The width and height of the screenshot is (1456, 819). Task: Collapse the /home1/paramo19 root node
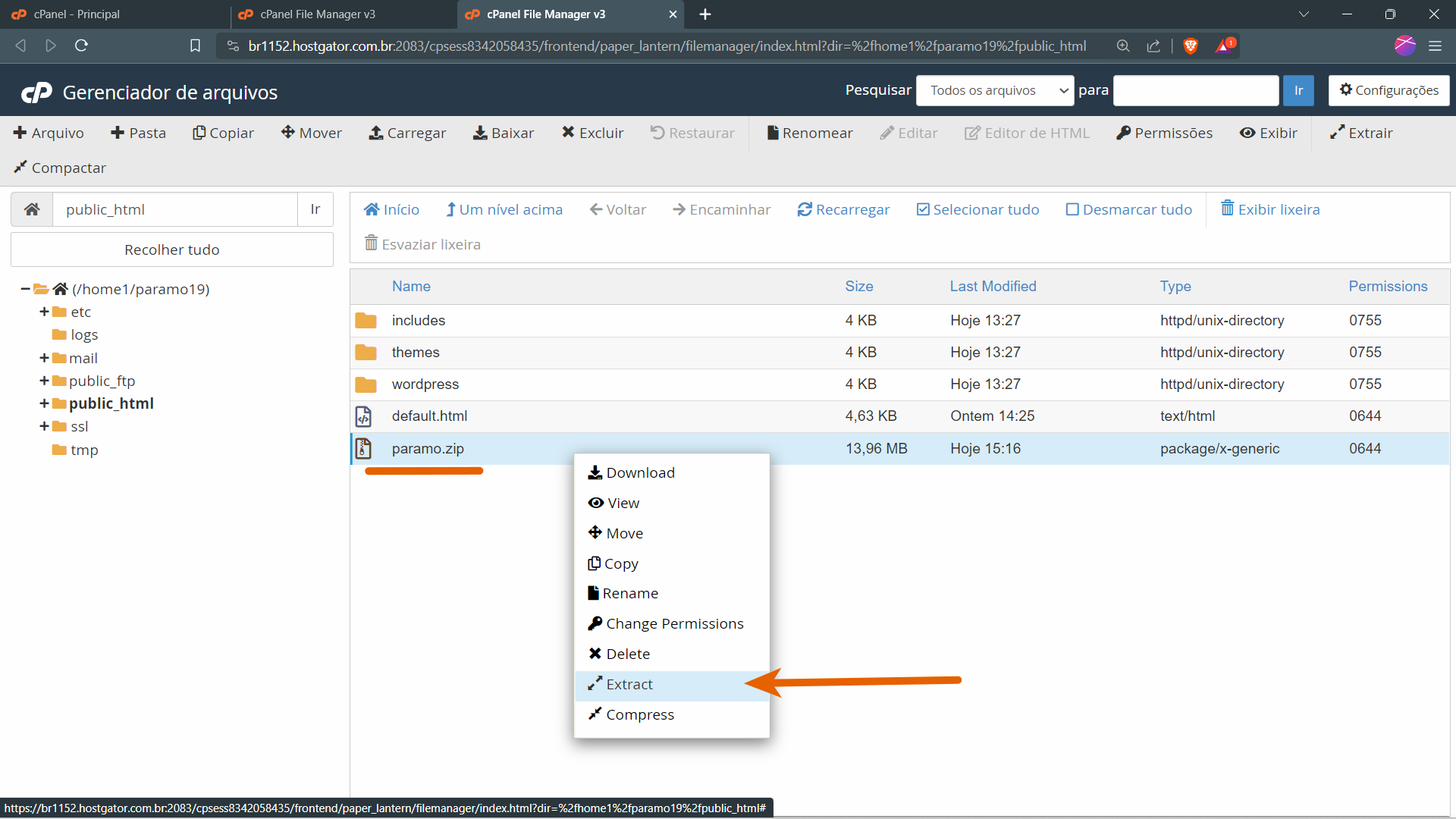25,289
